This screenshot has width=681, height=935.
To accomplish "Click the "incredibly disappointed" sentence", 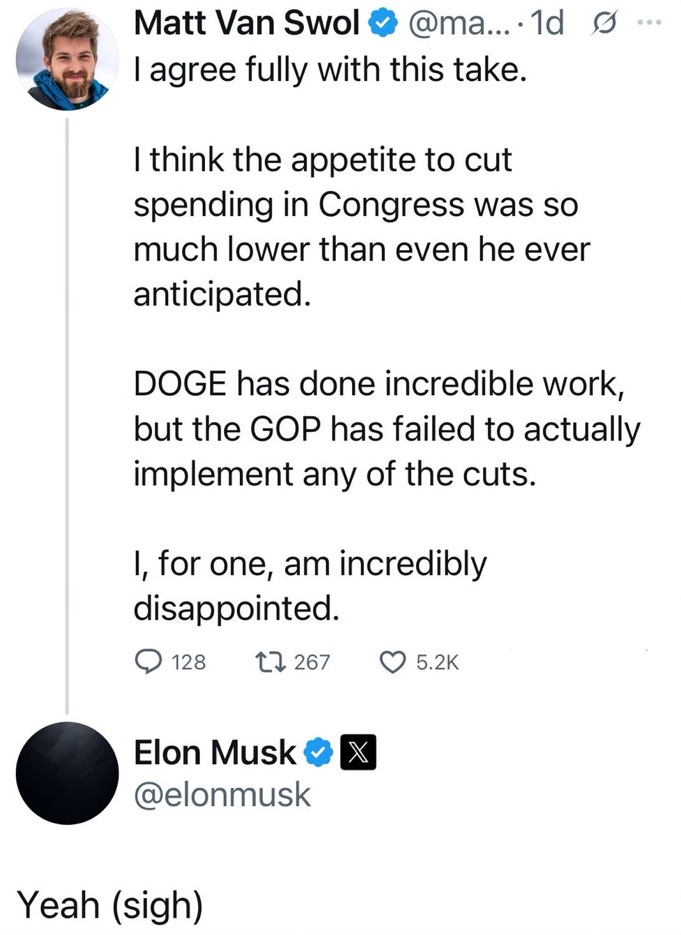I will click(x=310, y=585).
